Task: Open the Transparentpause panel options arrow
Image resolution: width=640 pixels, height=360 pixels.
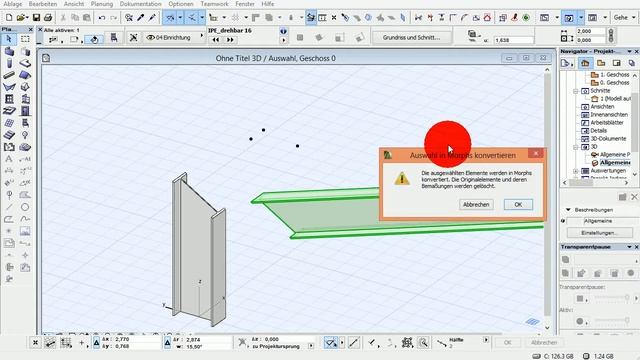Action: 629,247
